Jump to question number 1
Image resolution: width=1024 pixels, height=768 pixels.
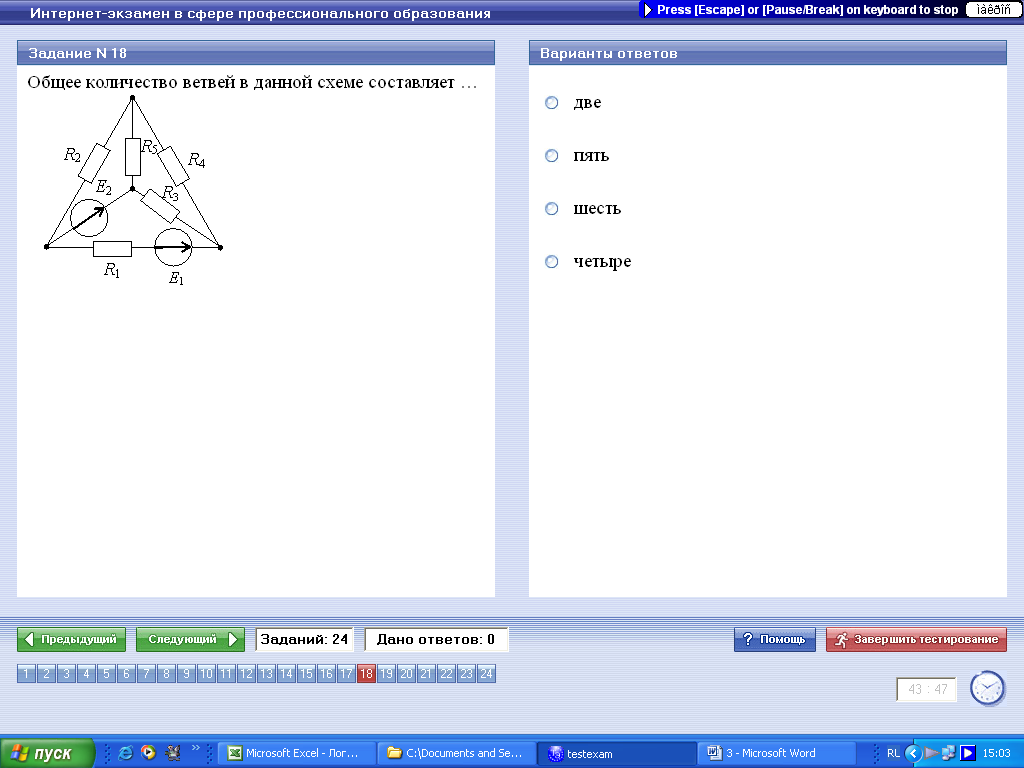(26, 673)
